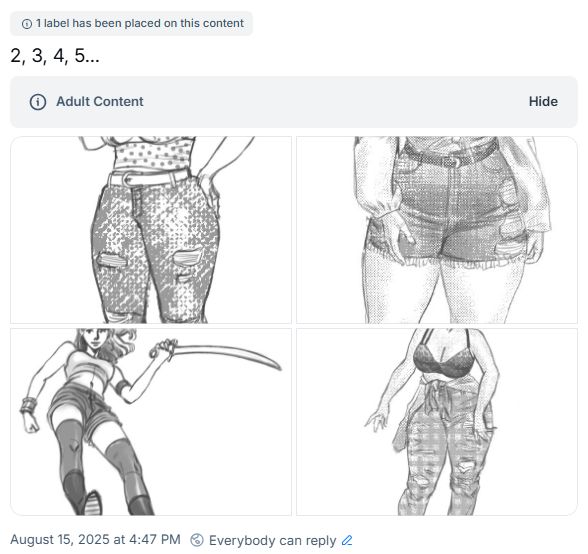Open the sword-wielding girl sketch thumbnail
This screenshot has width=588, height=554.
(x=151, y=422)
